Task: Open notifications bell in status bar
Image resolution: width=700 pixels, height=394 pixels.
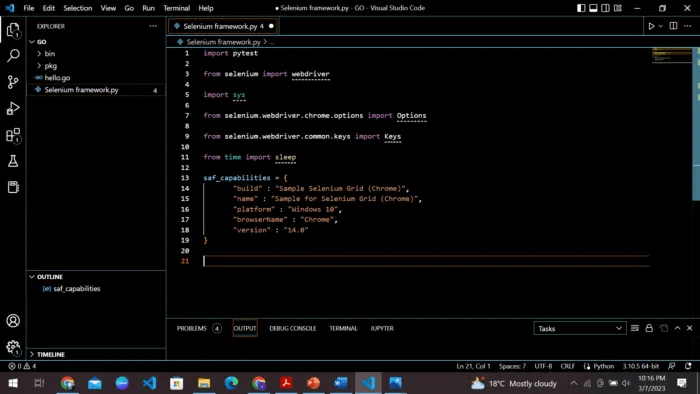Action: coord(688,366)
